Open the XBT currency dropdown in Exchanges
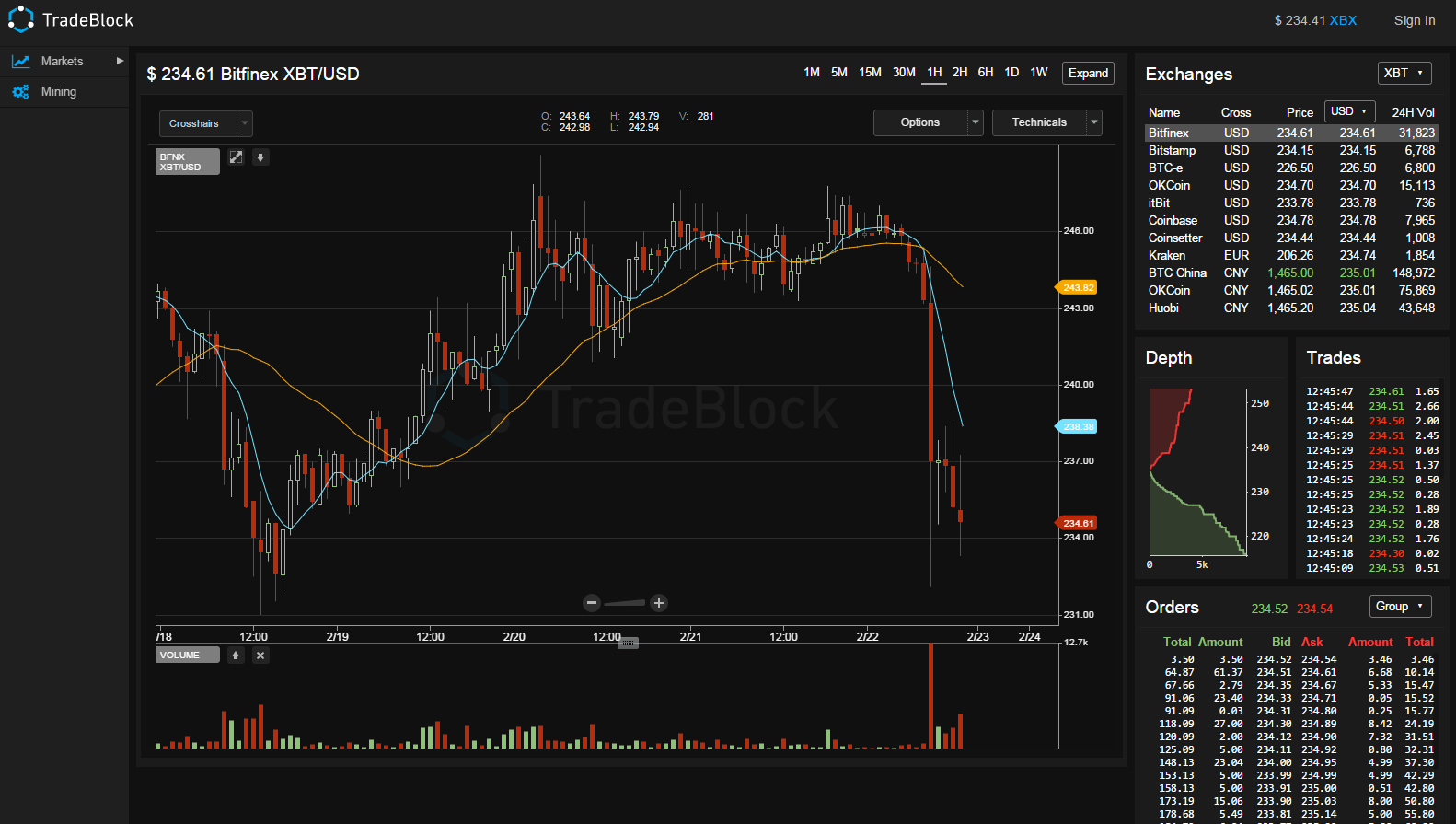 (x=1404, y=74)
